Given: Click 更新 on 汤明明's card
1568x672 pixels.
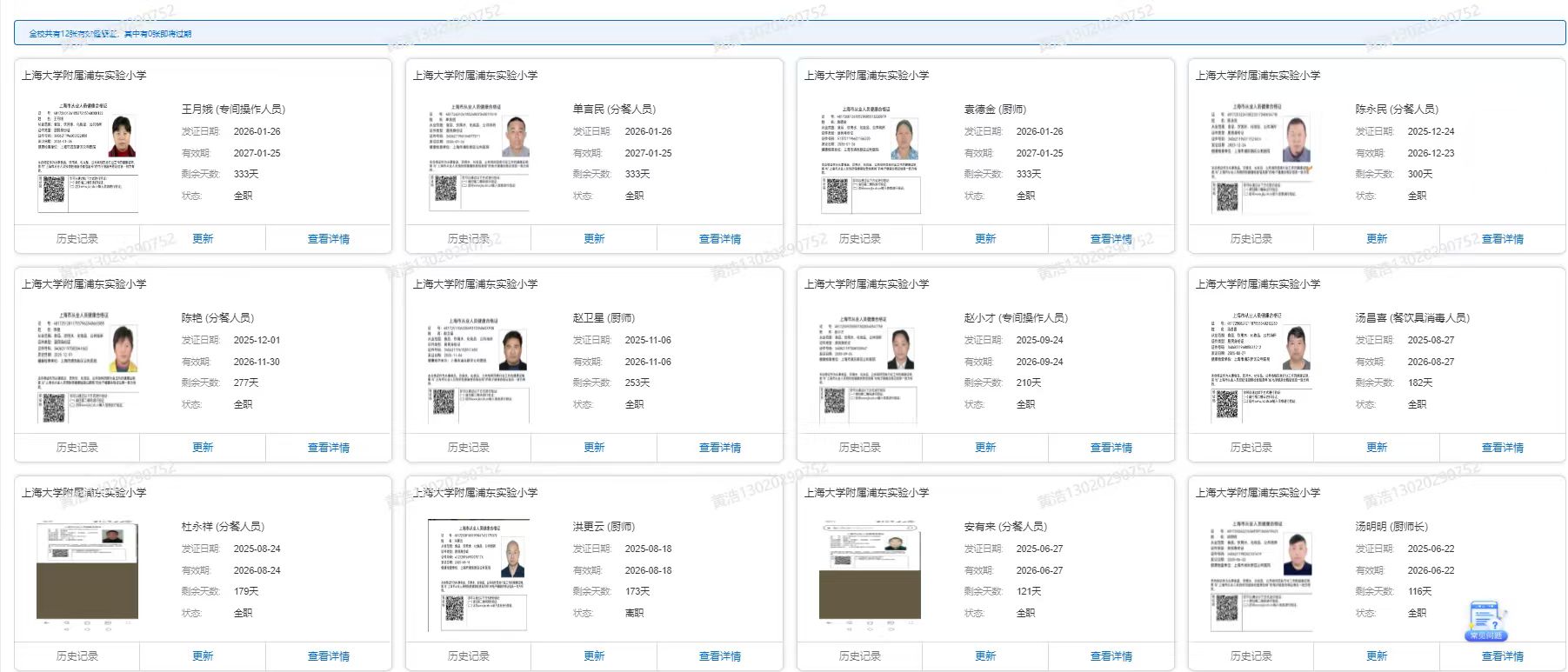Looking at the screenshot, I should tap(1377, 656).
